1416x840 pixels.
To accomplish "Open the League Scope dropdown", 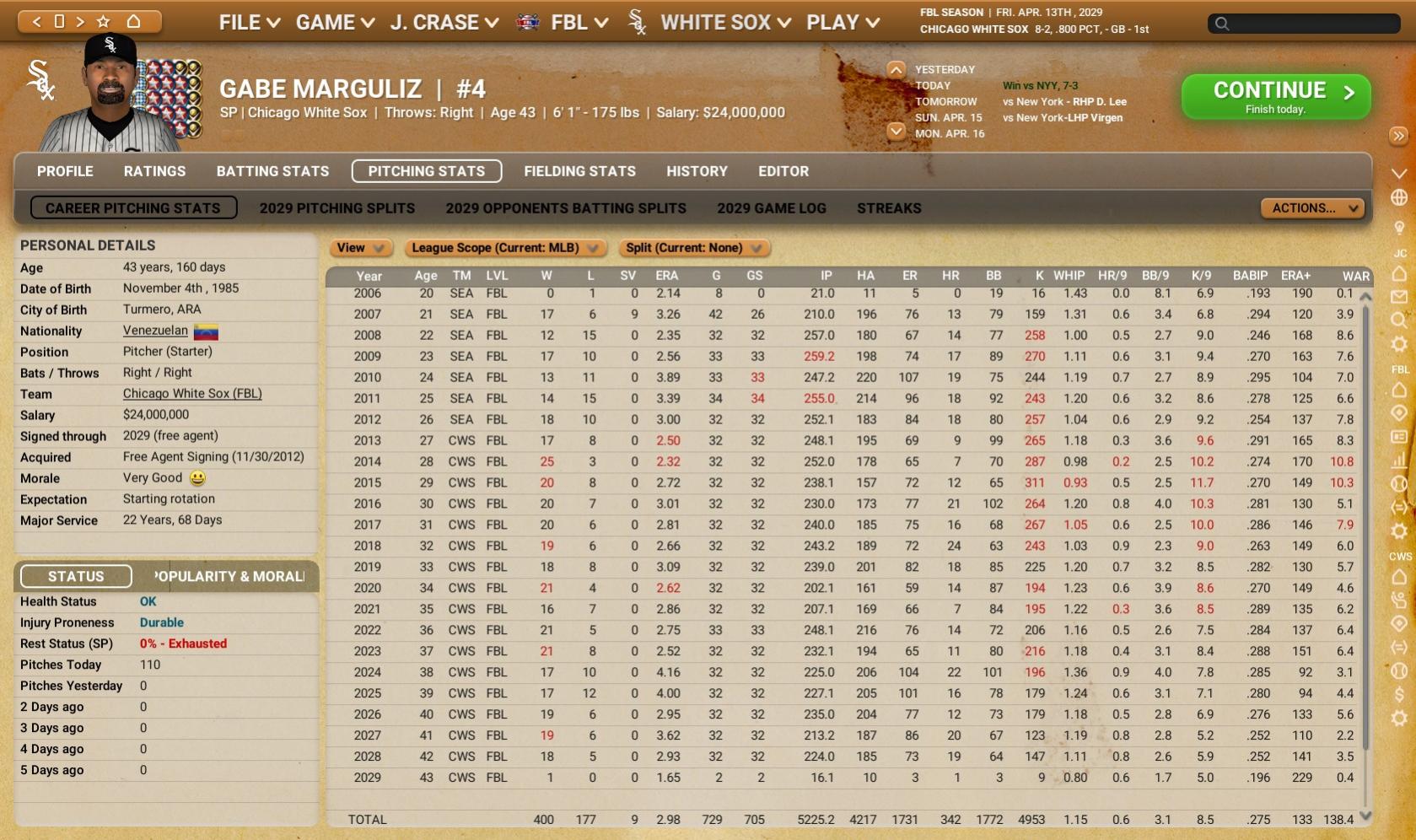I will pos(504,248).
